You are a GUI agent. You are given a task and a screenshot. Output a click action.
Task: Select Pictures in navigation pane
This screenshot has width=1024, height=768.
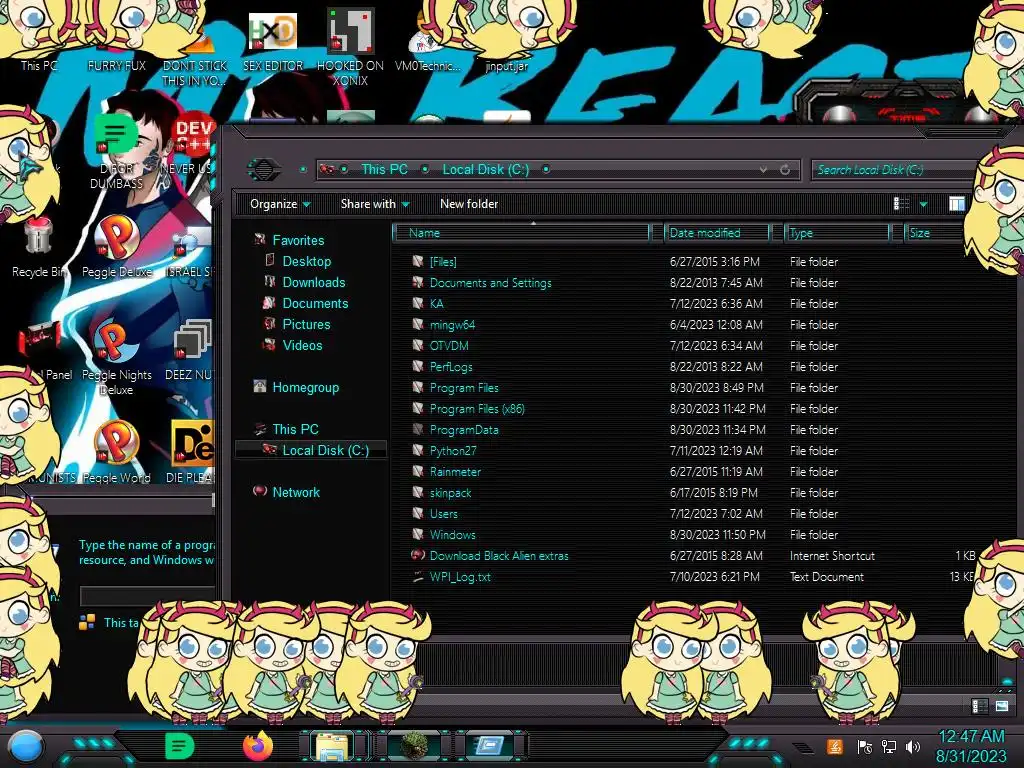coord(306,324)
